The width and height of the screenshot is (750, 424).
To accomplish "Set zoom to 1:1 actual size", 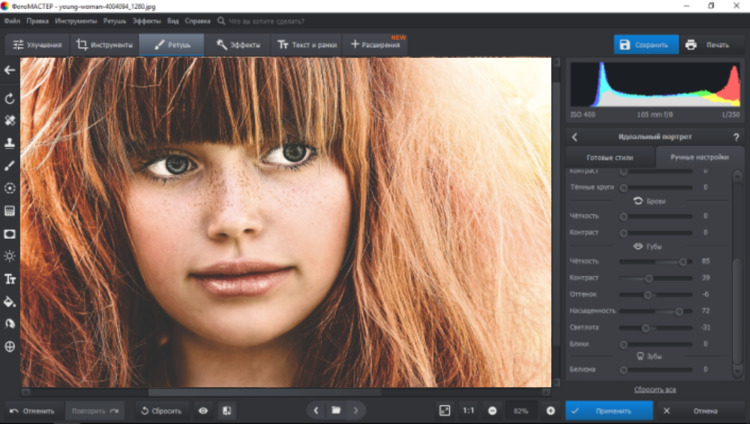I will (x=469, y=410).
